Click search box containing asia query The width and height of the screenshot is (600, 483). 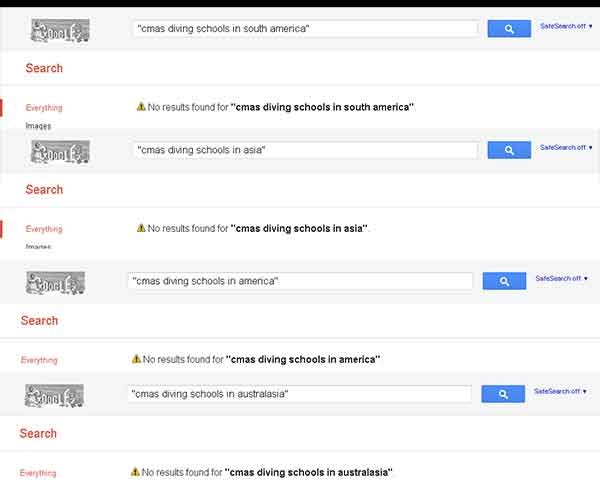305,150
